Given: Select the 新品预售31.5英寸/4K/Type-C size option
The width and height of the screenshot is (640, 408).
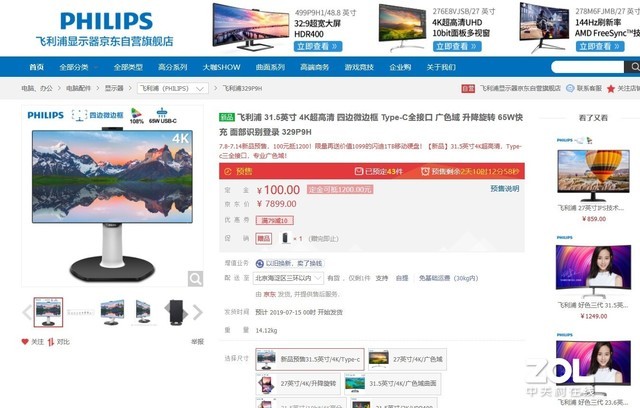Looking at the screenshot, I should [310, 359].
